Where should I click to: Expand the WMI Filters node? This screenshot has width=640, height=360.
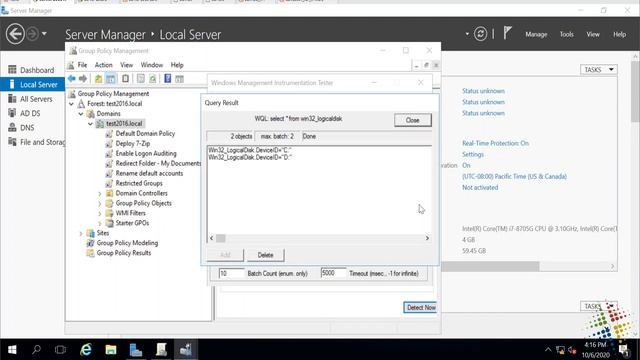[100, 213]
